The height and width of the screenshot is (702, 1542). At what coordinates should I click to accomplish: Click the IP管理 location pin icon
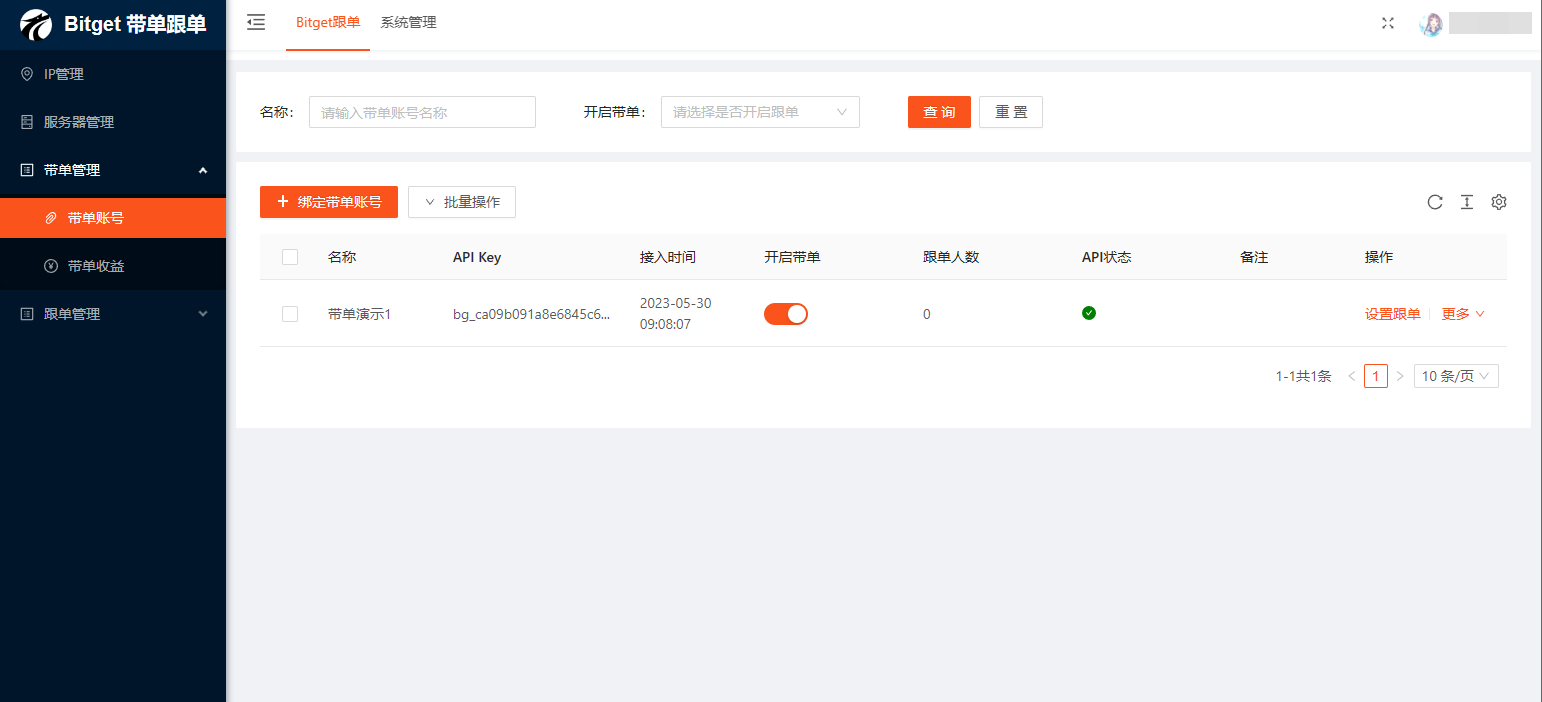27,74
